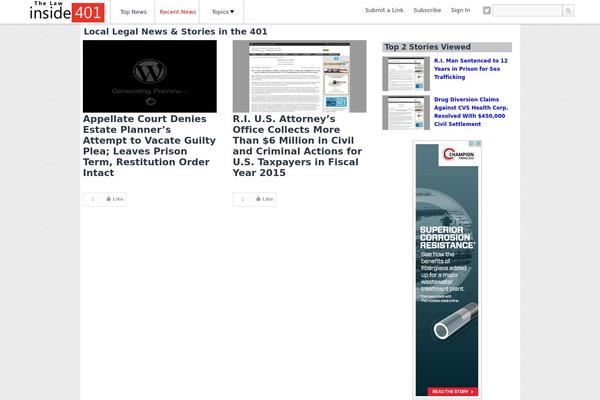Open the Generating Preview WordPress thumbnail
The width and height of the screenshot is (600, 400).
tap(150, 76)
